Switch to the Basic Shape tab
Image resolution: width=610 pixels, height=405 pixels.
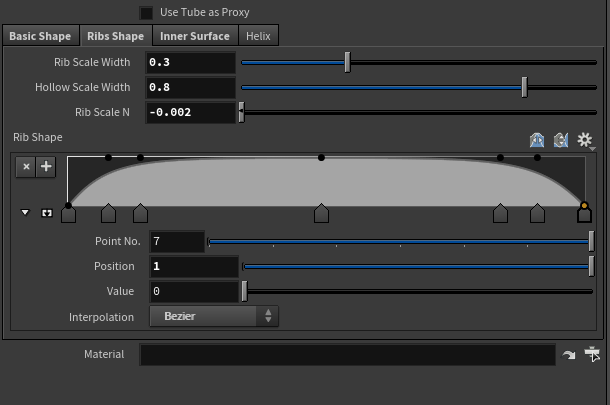[x=40, y=36]
